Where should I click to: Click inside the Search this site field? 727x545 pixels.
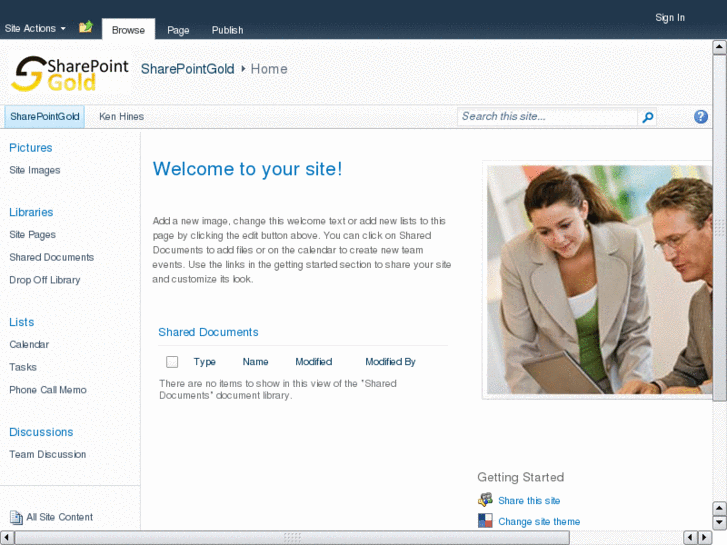coord(547,116)
